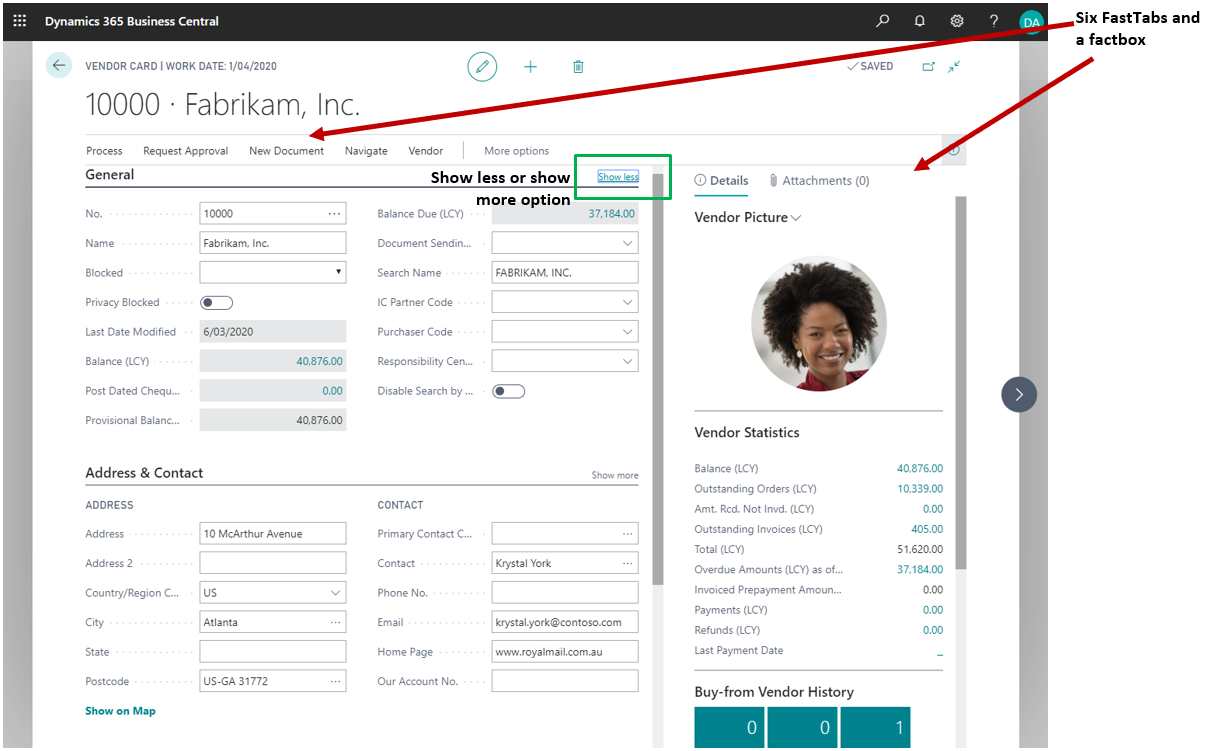Click the help question mark icon
Viewport: 1214px width, 751px height.
(x=993, y=21)
